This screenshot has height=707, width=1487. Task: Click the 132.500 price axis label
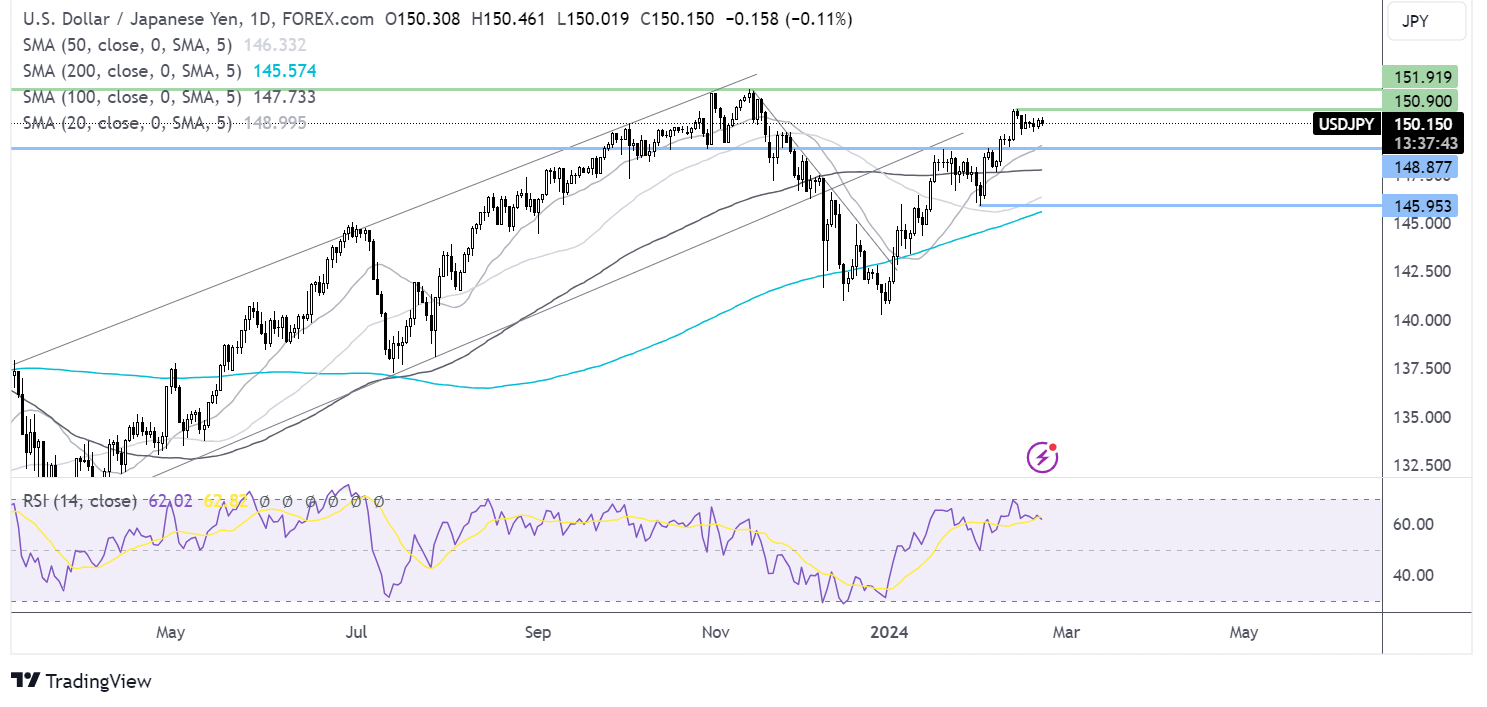pyautogui.click(x=1420, y=465)
